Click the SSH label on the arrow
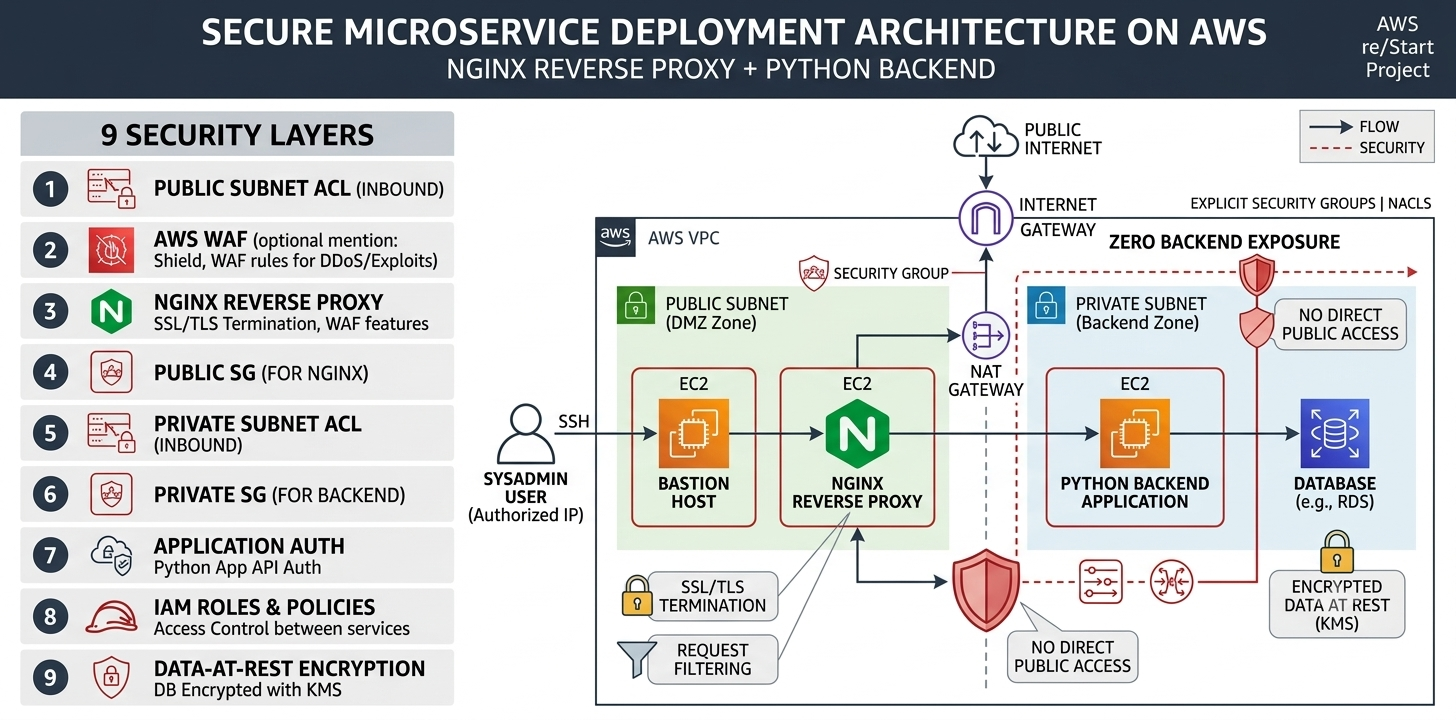 (x=574, y=421)
